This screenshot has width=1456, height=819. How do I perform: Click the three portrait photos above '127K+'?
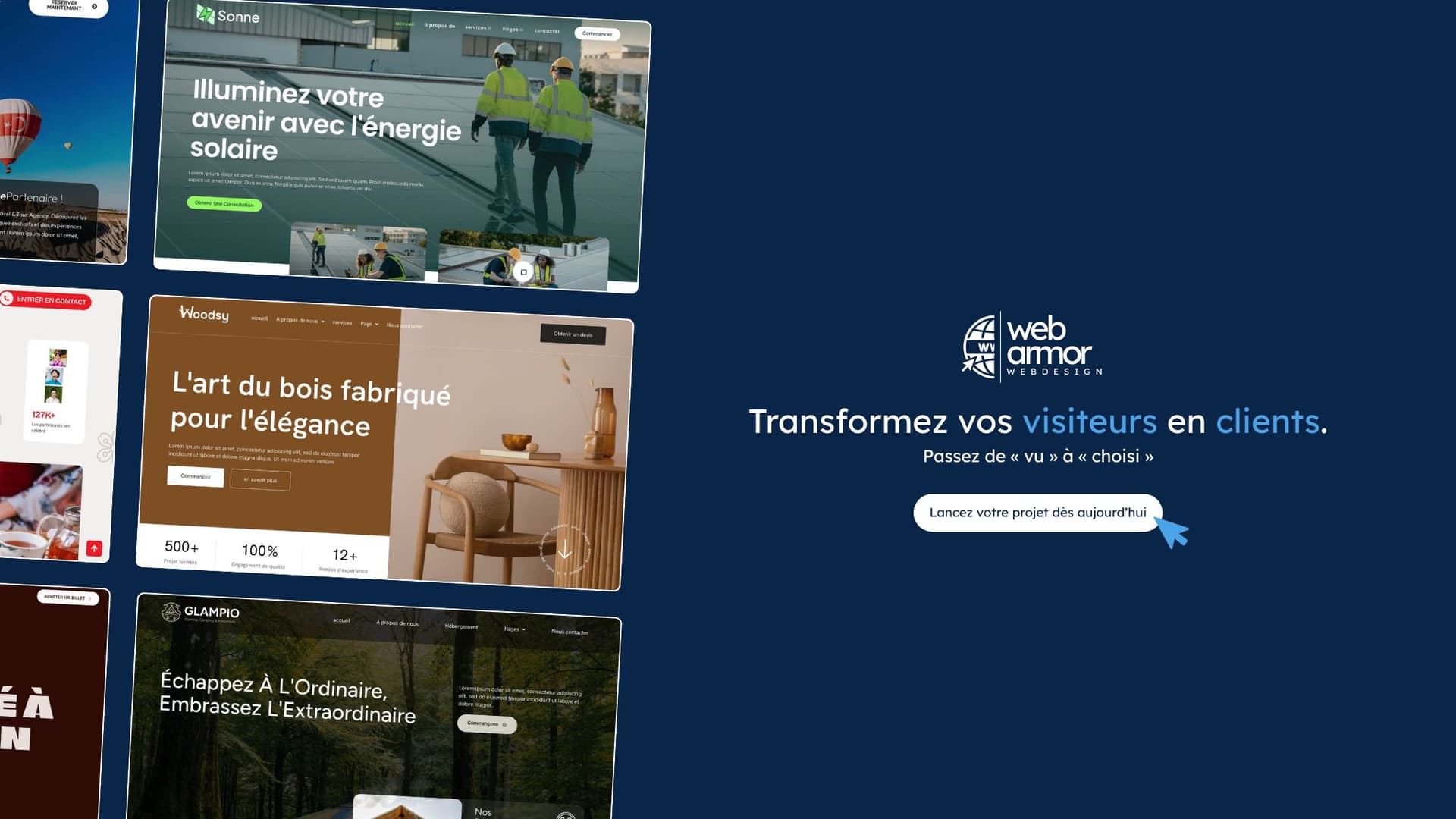click(54, 376)
